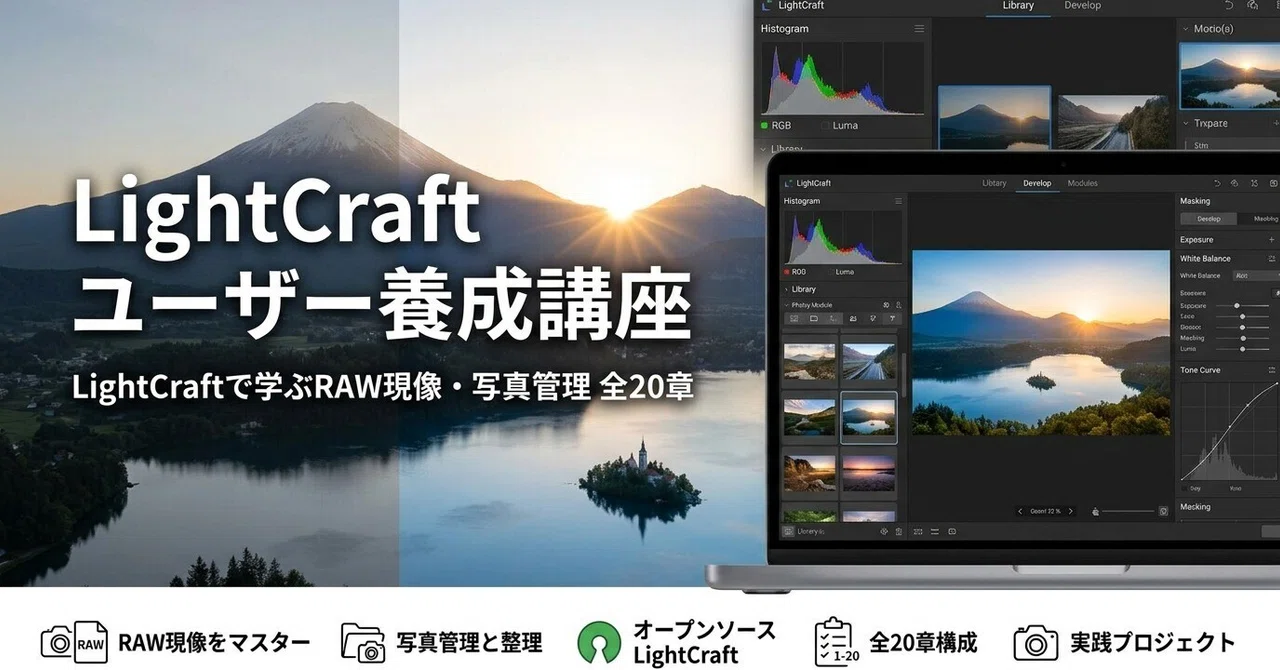This screenshot has width=1280, height=670.
Task: Open White Balance preset dropdown
Action: pos(1257,276)
